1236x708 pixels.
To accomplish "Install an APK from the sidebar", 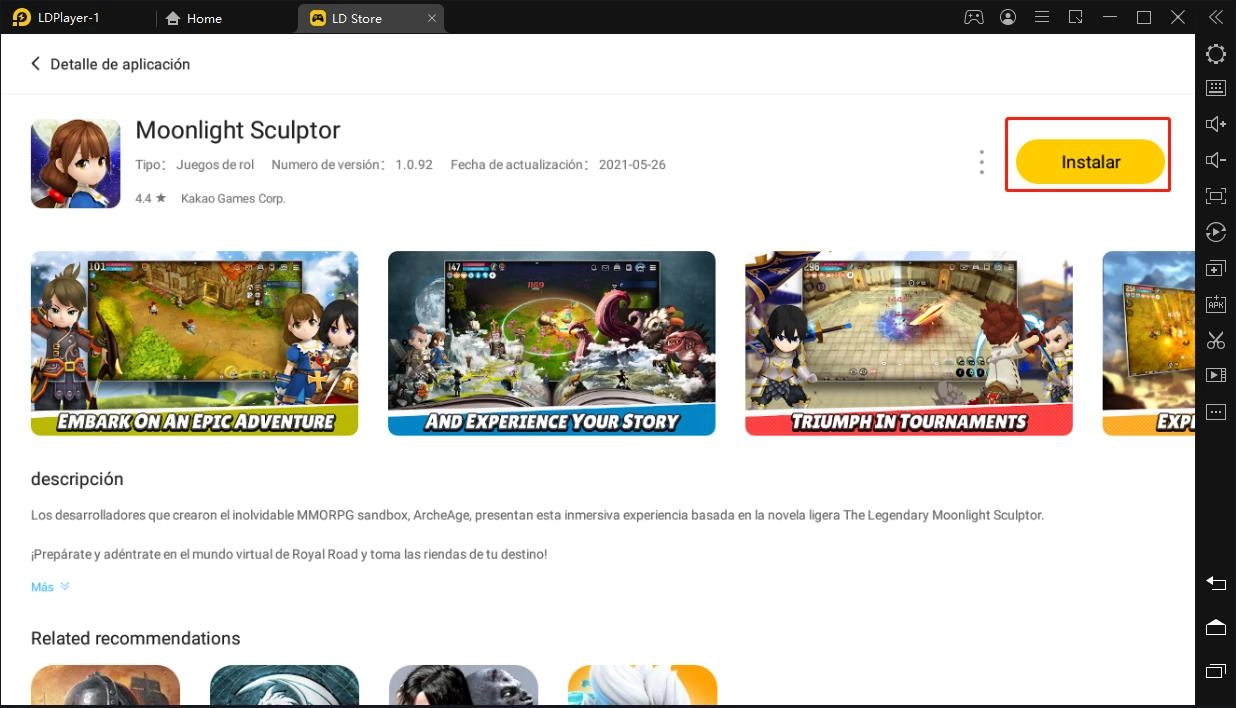I will click(1216, 304).
